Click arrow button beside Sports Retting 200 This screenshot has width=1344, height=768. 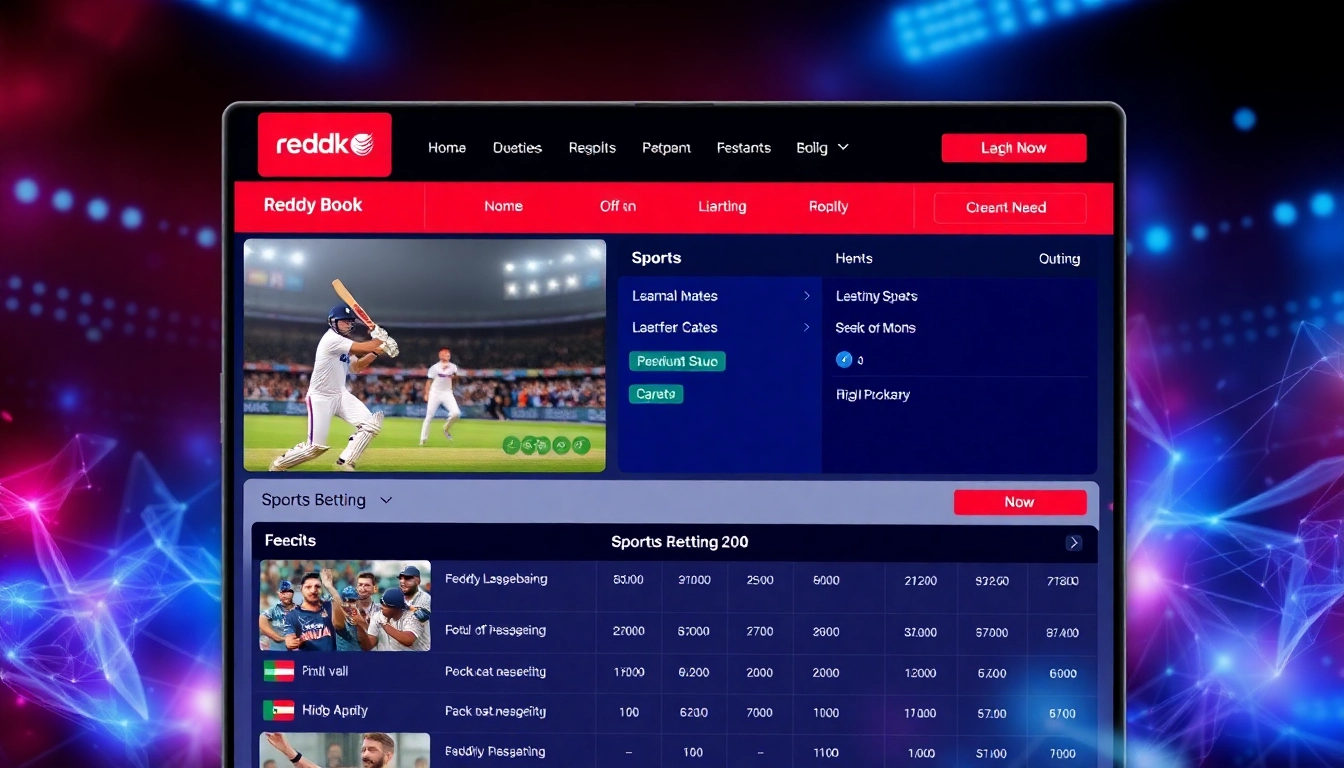click(1074, 542)
